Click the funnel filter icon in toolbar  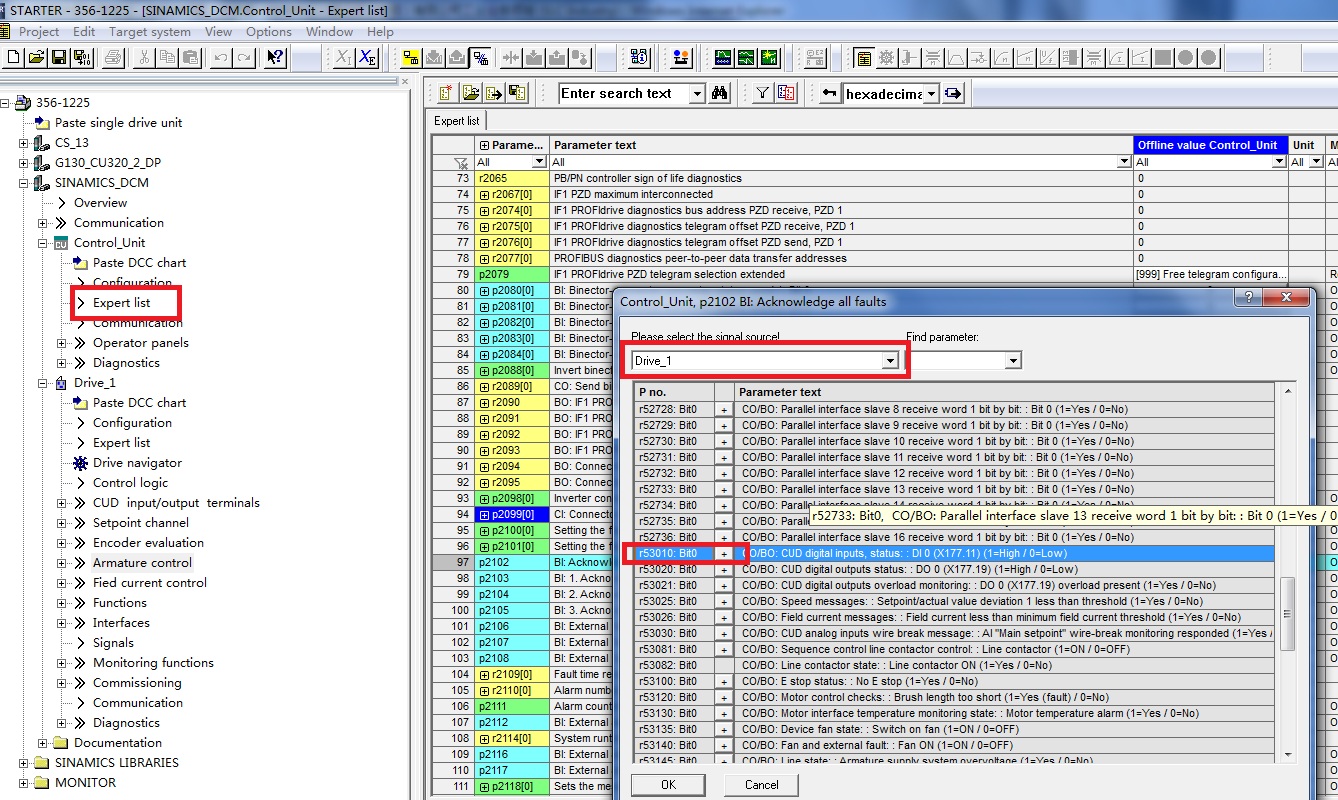[x=762, y=93]
